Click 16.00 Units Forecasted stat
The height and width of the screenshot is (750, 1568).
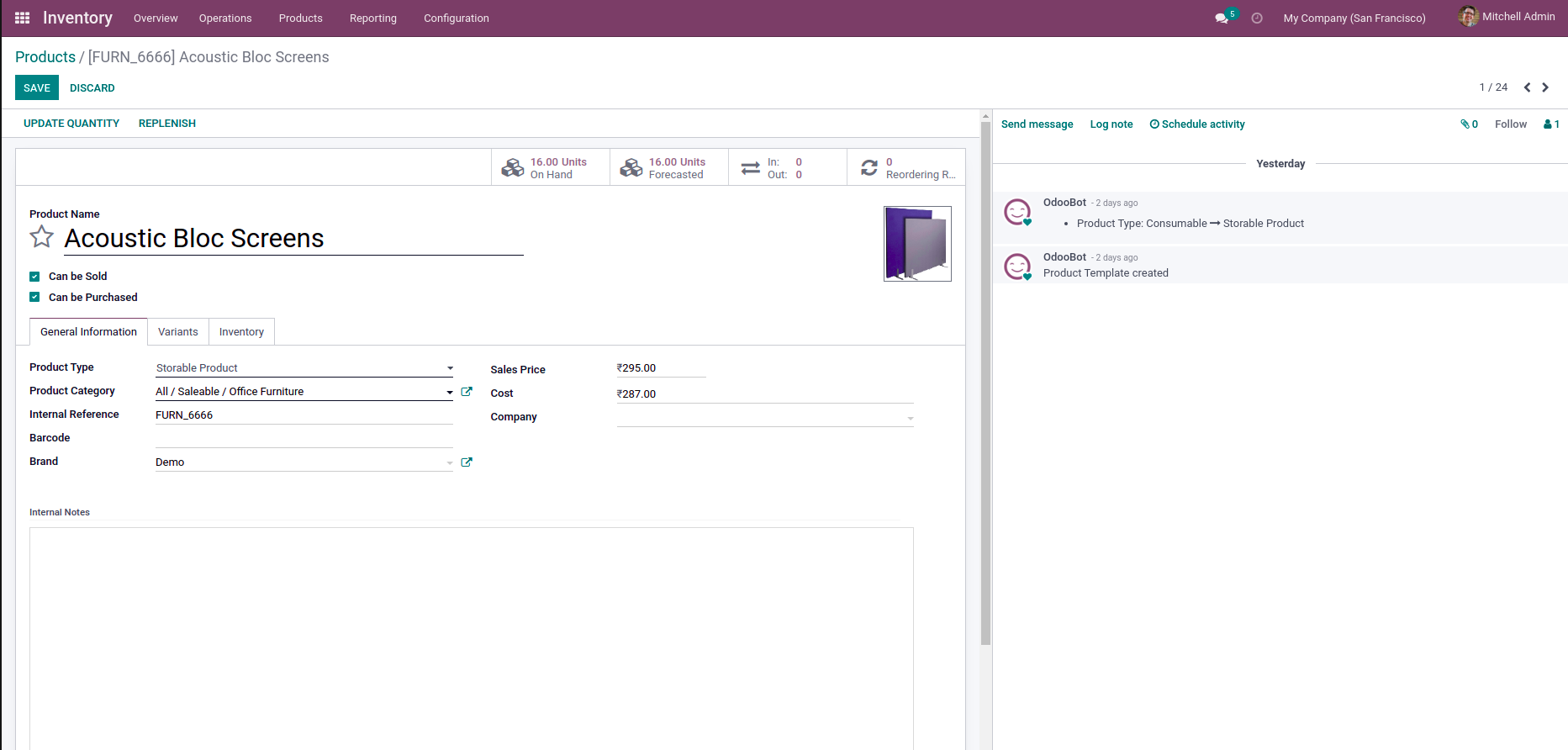(669, 168)
